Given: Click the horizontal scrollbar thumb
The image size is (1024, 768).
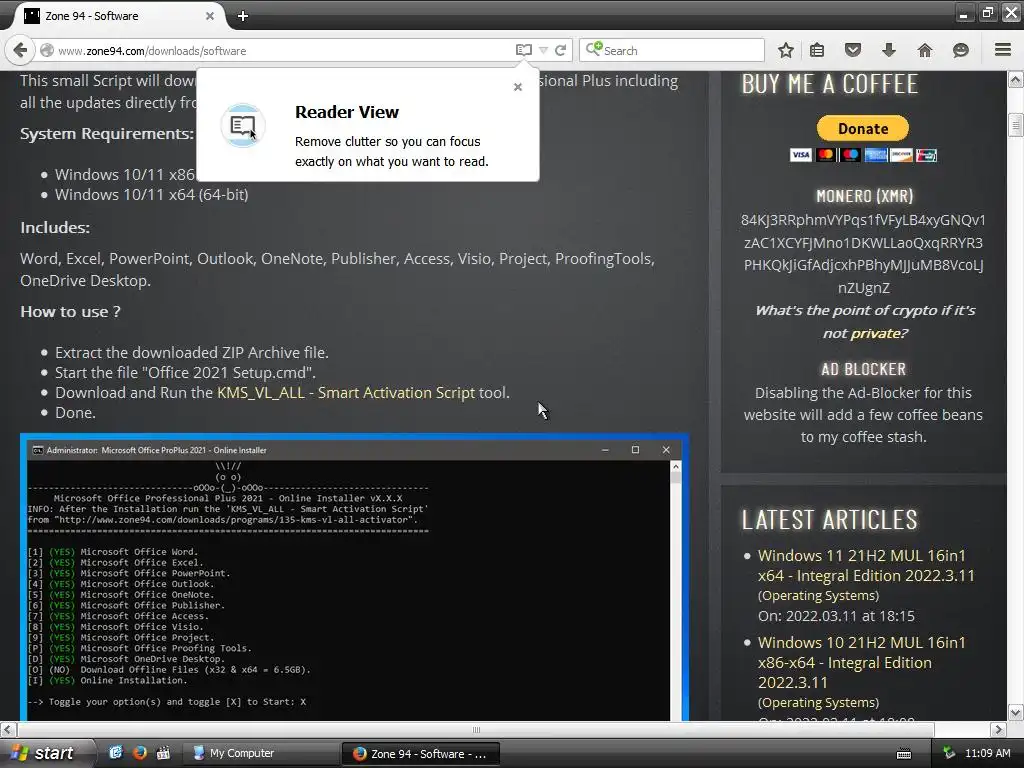Looking at the screenshot, I should 475,729.
